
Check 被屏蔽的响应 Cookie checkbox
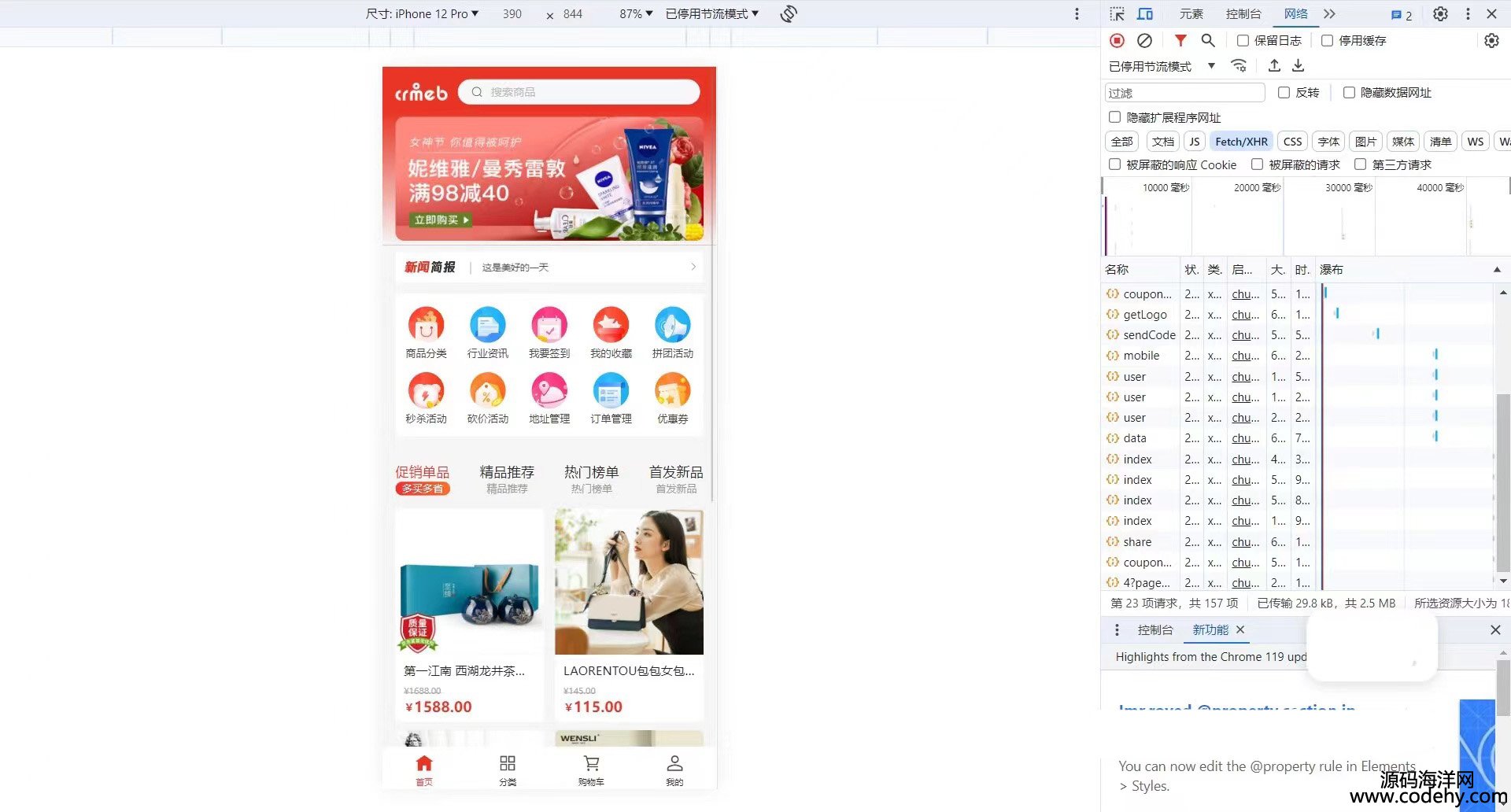(x=1114, y=164)
